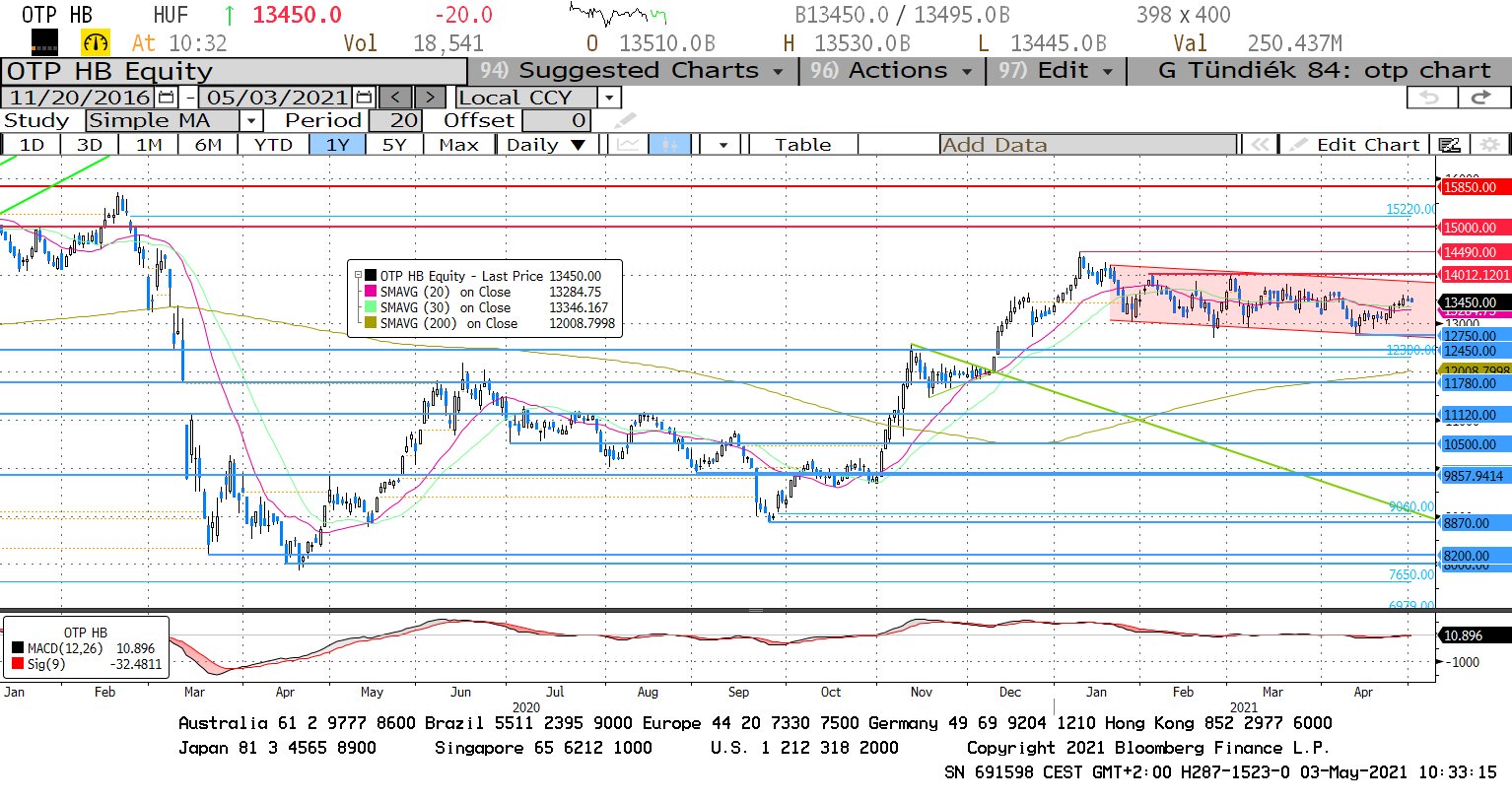This screenshot has height=801, width=1512.
Task: Collapse panel with double chevron icon
Action: 1260,145
